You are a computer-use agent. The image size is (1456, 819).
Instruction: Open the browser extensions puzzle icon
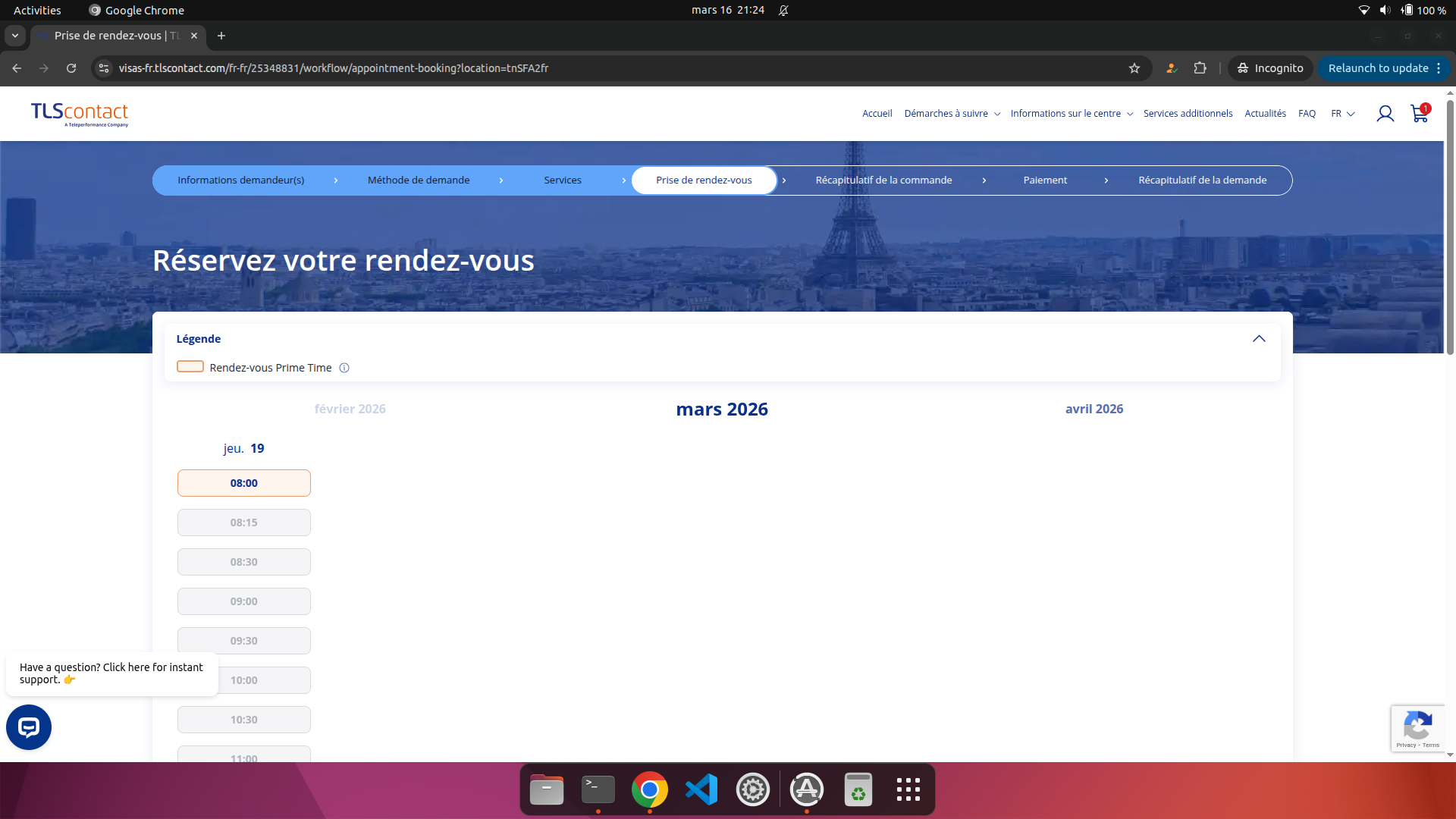click(x=1200, y=68)
